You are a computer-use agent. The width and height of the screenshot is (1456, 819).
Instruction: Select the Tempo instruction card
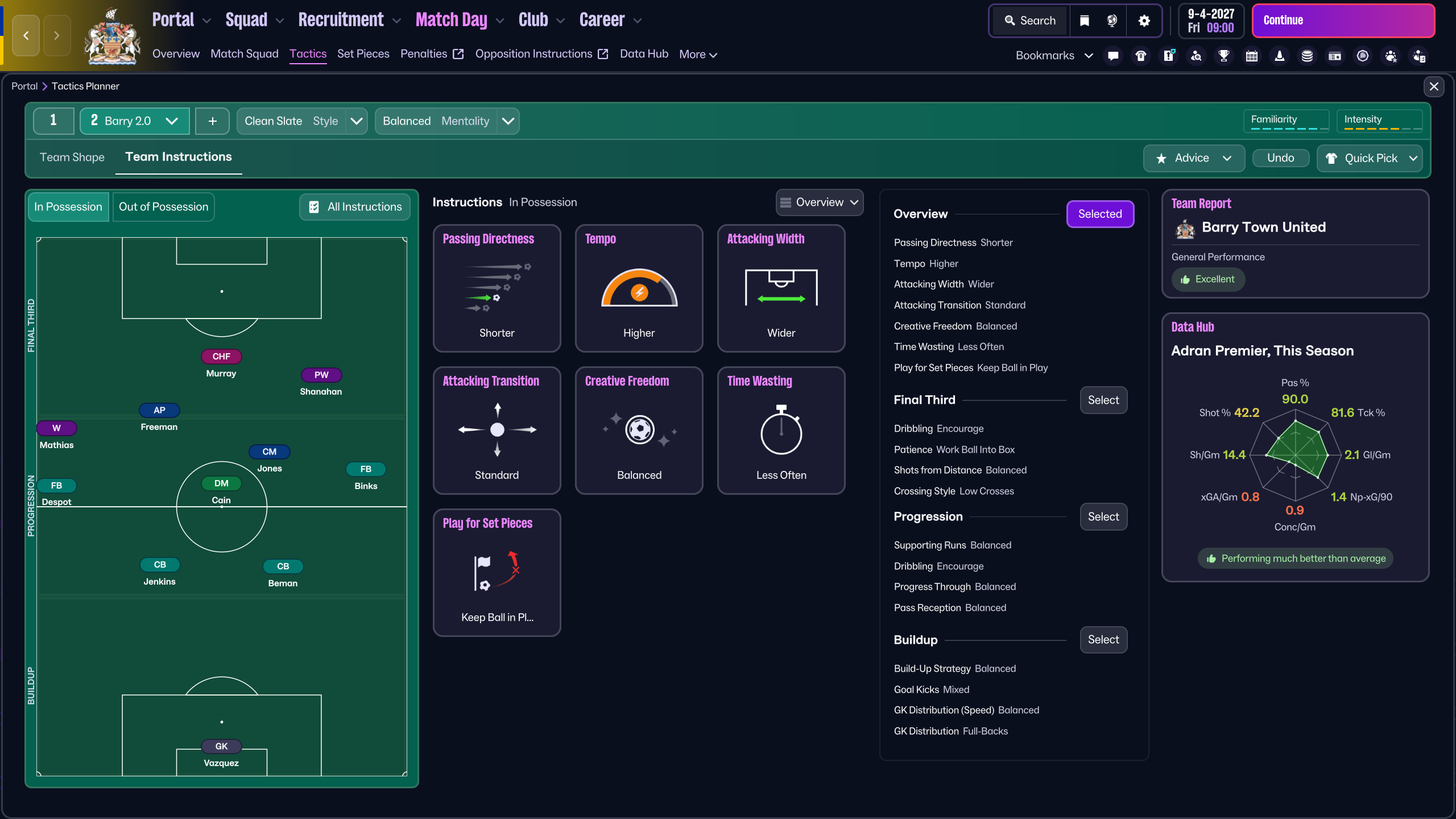639,288
